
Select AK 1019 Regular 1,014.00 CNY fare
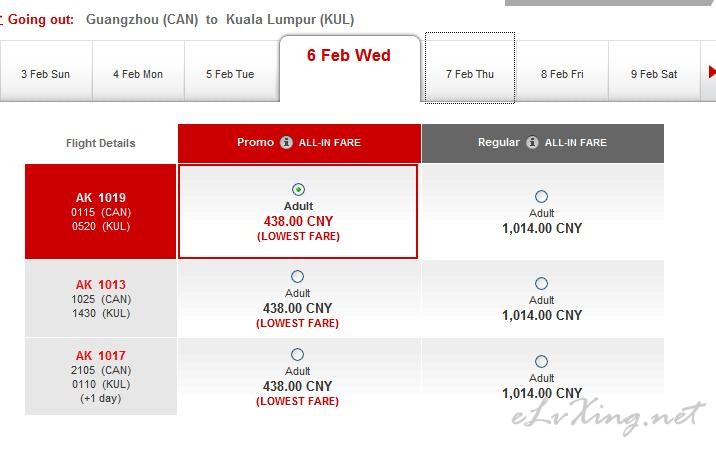(x=541, y=196)
